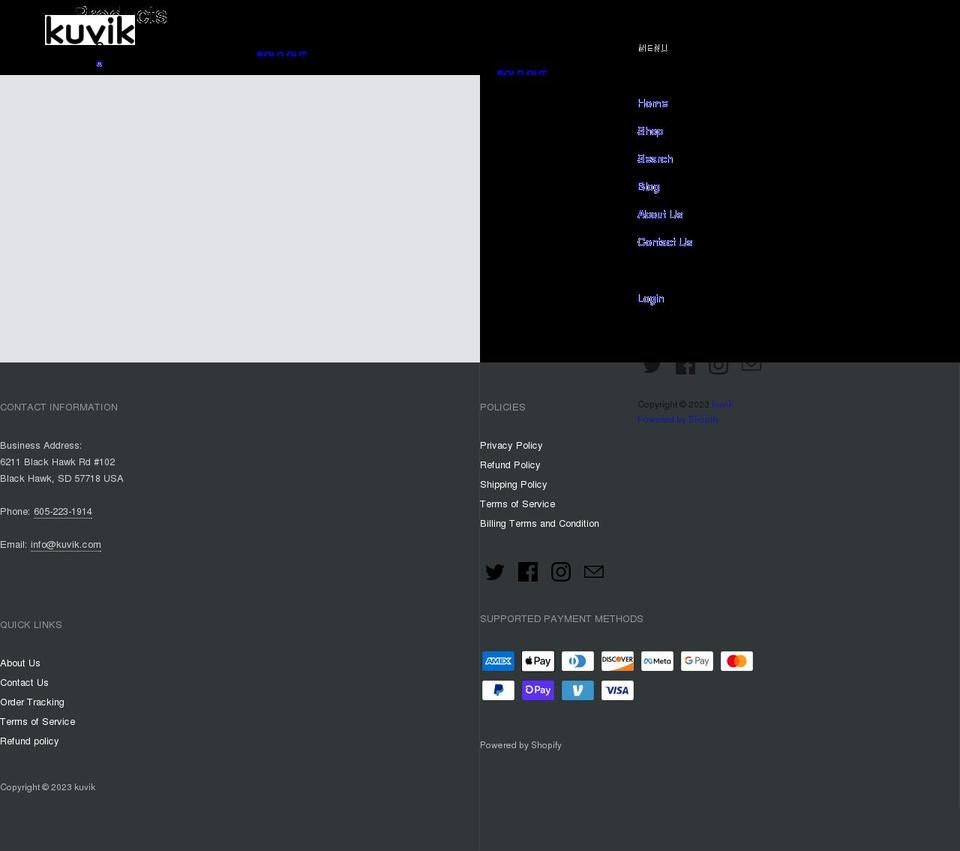The height and width of the screenshot is (851, 960).
Task: Click phone number 605-223-1914
Action: point(63,512)
